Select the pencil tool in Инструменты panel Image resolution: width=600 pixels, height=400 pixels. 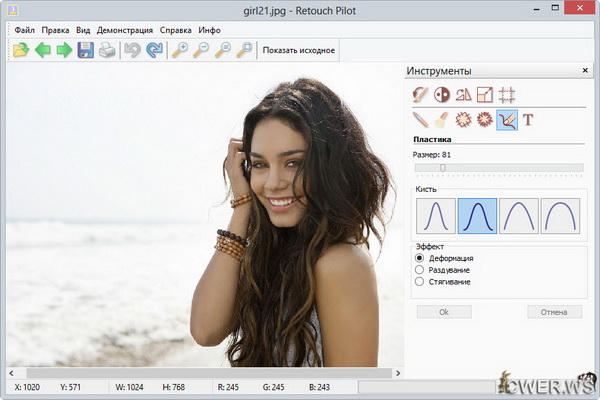click(x=420, y=120)
